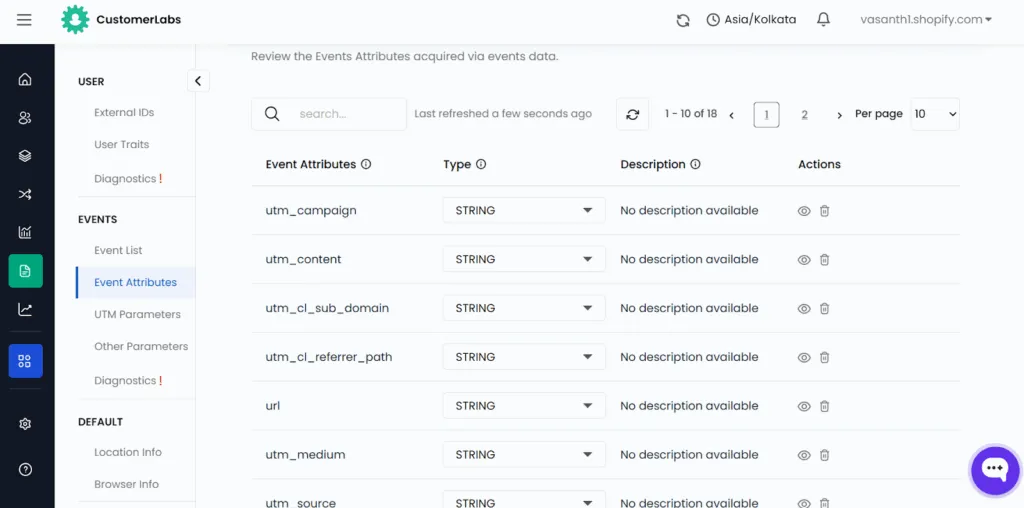Delete the utm_content attribute

click(x=825, y=260)
